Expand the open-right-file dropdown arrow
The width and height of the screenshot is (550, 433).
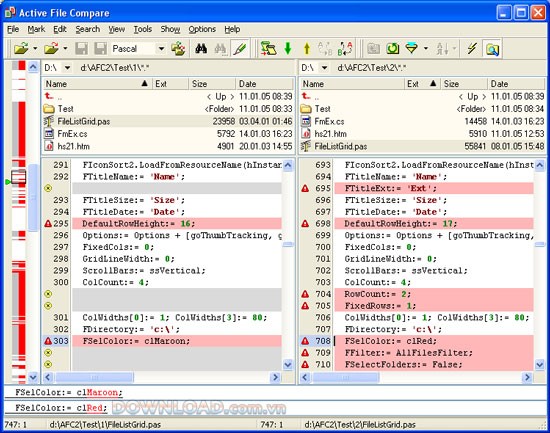(65, 48)
